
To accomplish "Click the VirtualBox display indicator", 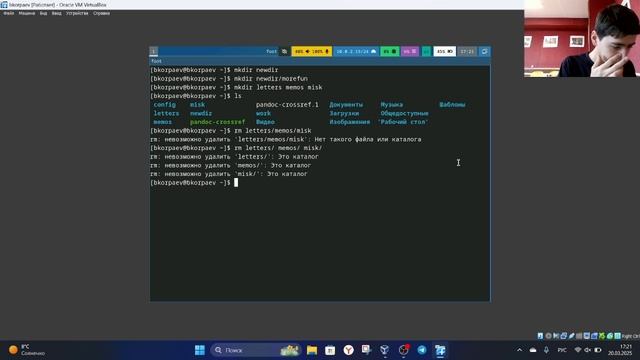I will (587, 336).
